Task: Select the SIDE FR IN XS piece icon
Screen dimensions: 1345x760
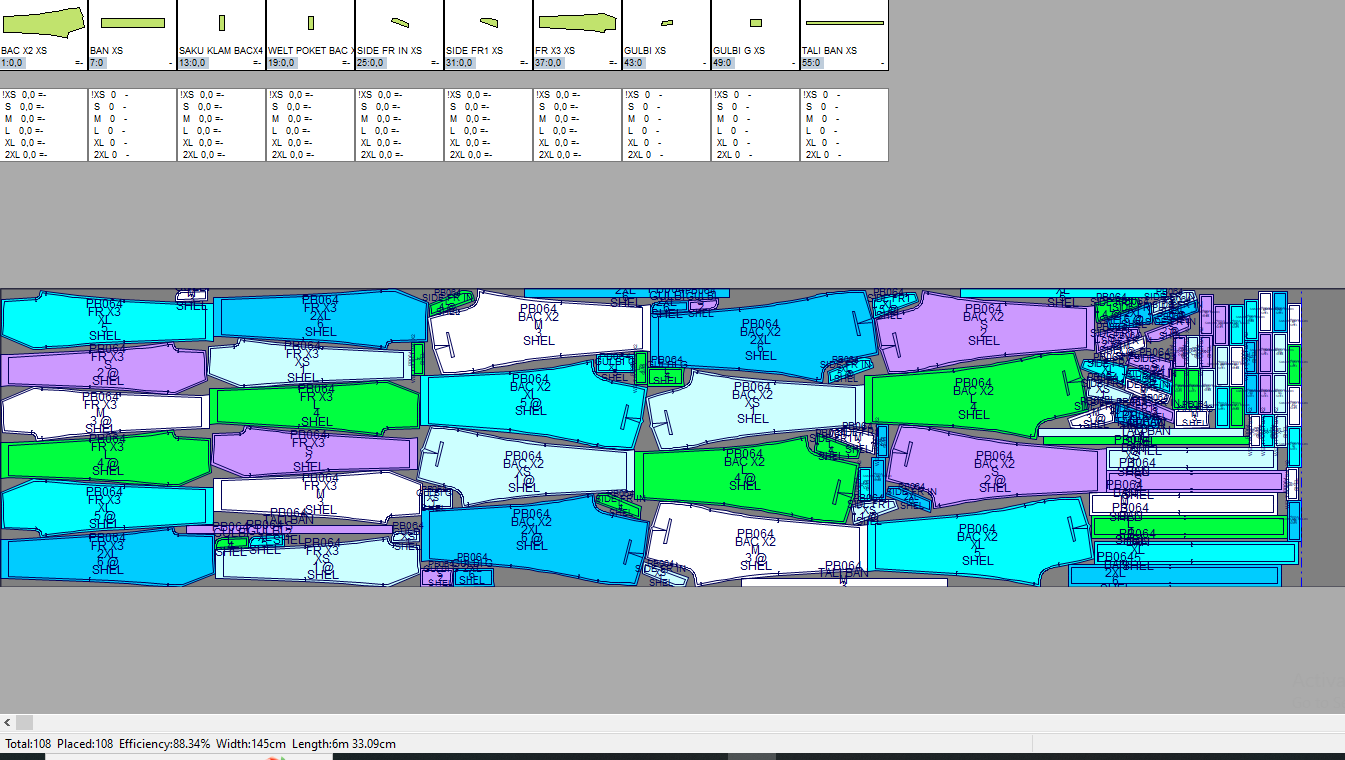Action: point(399,22)
